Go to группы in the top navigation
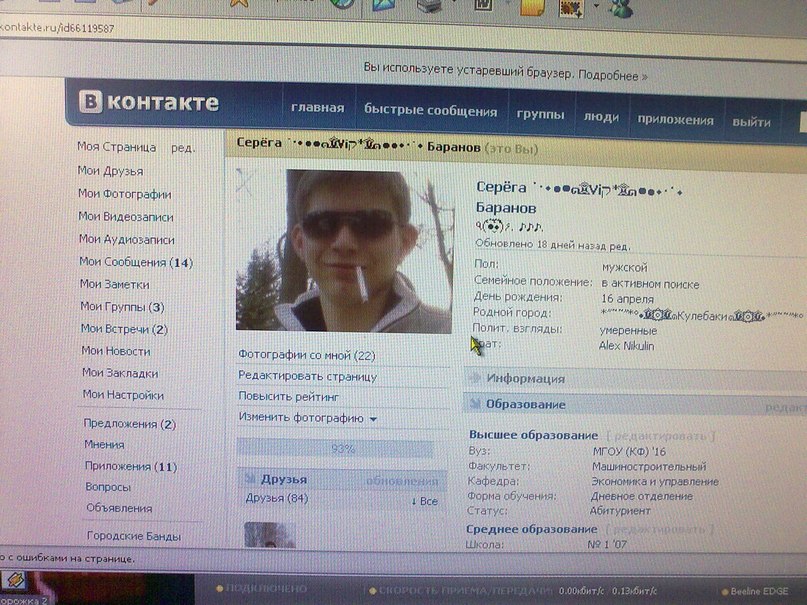Screen dimensions: 807x605 540,114
